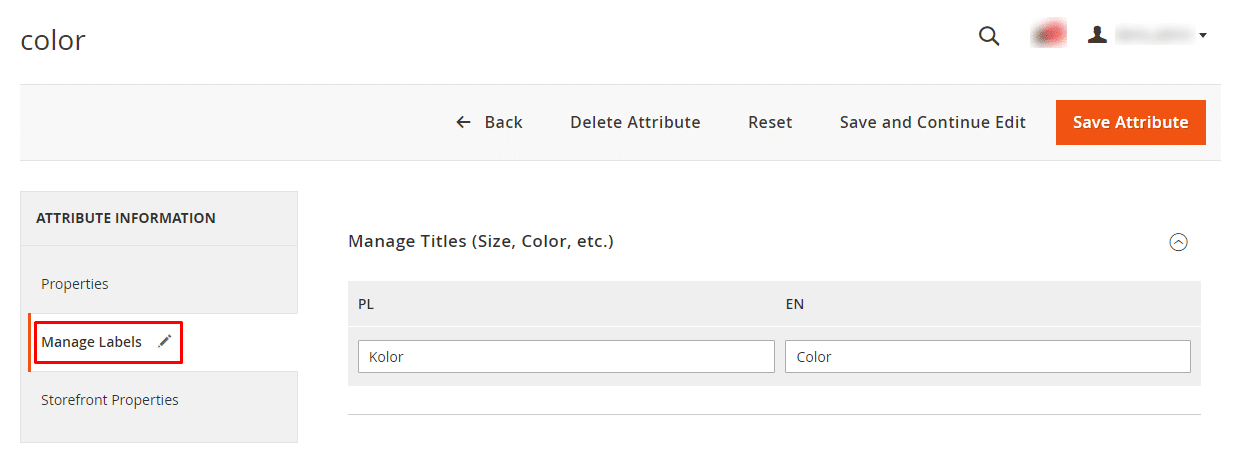
Task: Click Save and Continue Edit
Action: point(932,122)
